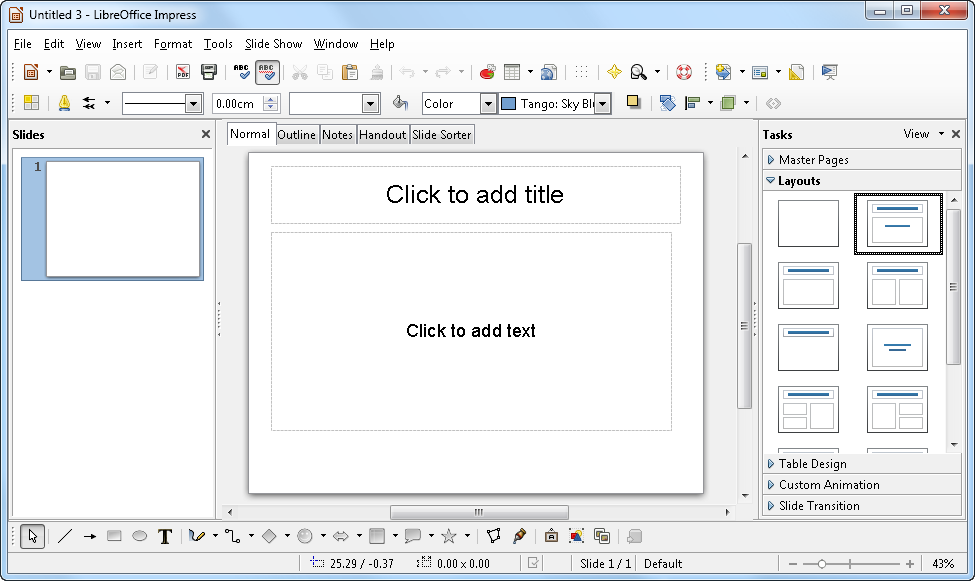This screenshot has width=975, height=581.
Task: Paste clipboard contents
Action: pyautogui.click(x=351, y=72)
